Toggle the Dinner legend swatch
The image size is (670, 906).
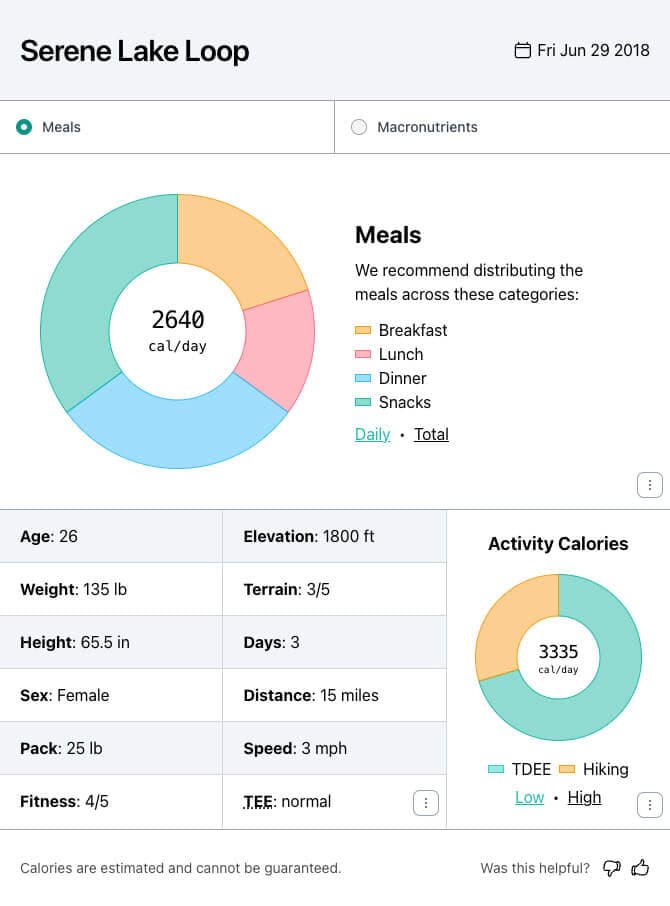point(363,378)
